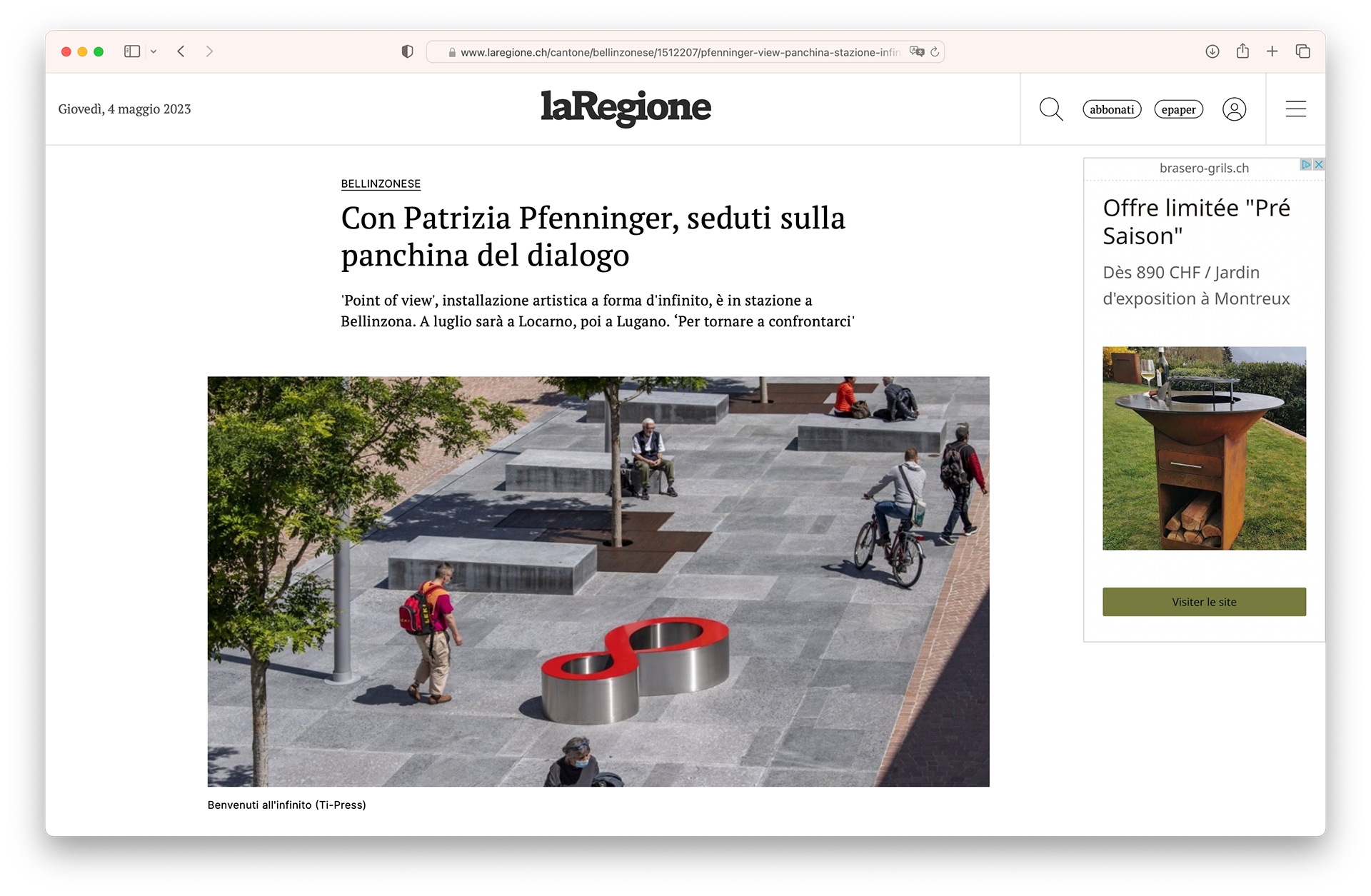1371x896 pixels.
Task: Click the grill product image in the ad
Action: click(1204, 448)
